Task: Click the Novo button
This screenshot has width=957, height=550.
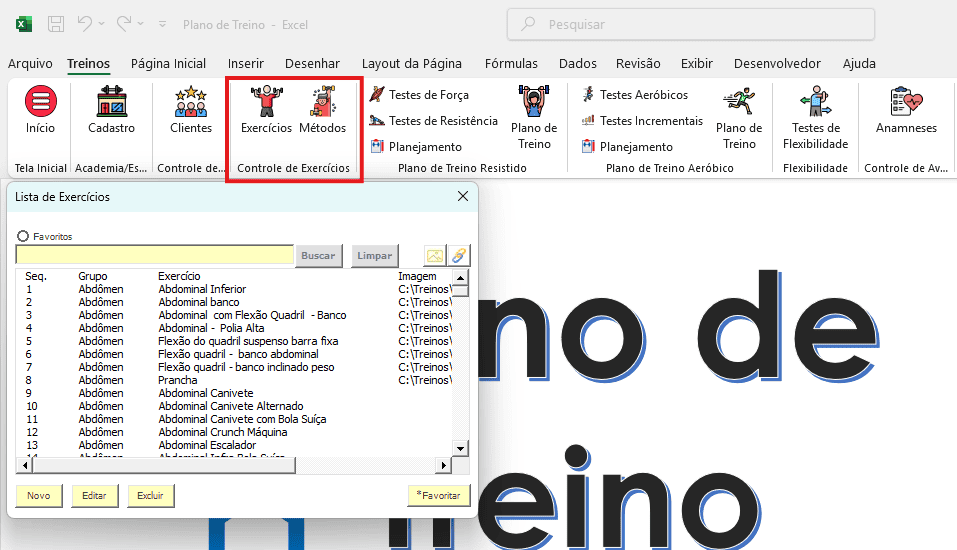Action: [x=39, y=495]
